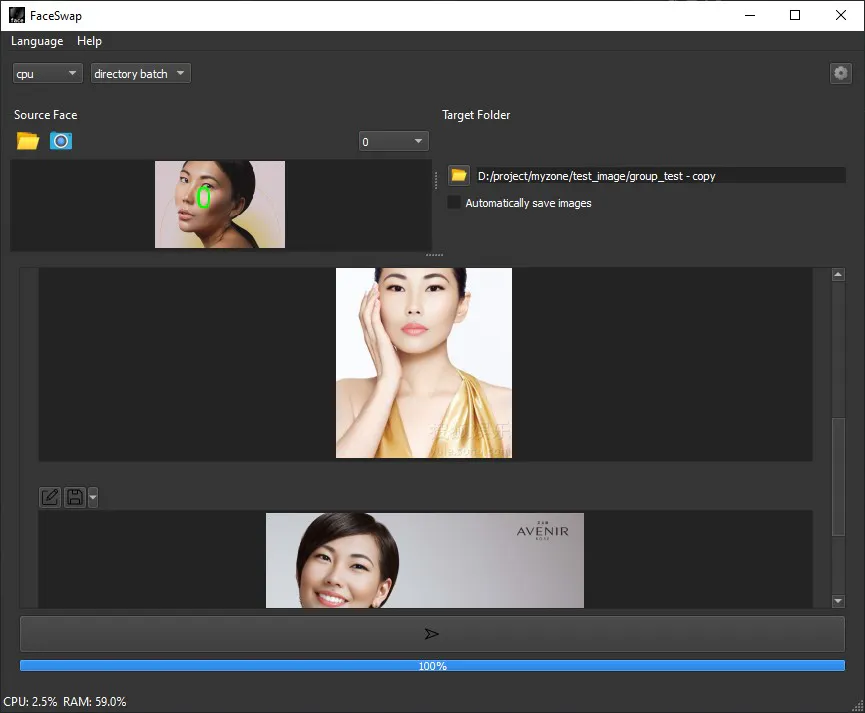Save result with floppy disk icon
Viewport: 865px width, 713px height.
[x=75, y=497]
